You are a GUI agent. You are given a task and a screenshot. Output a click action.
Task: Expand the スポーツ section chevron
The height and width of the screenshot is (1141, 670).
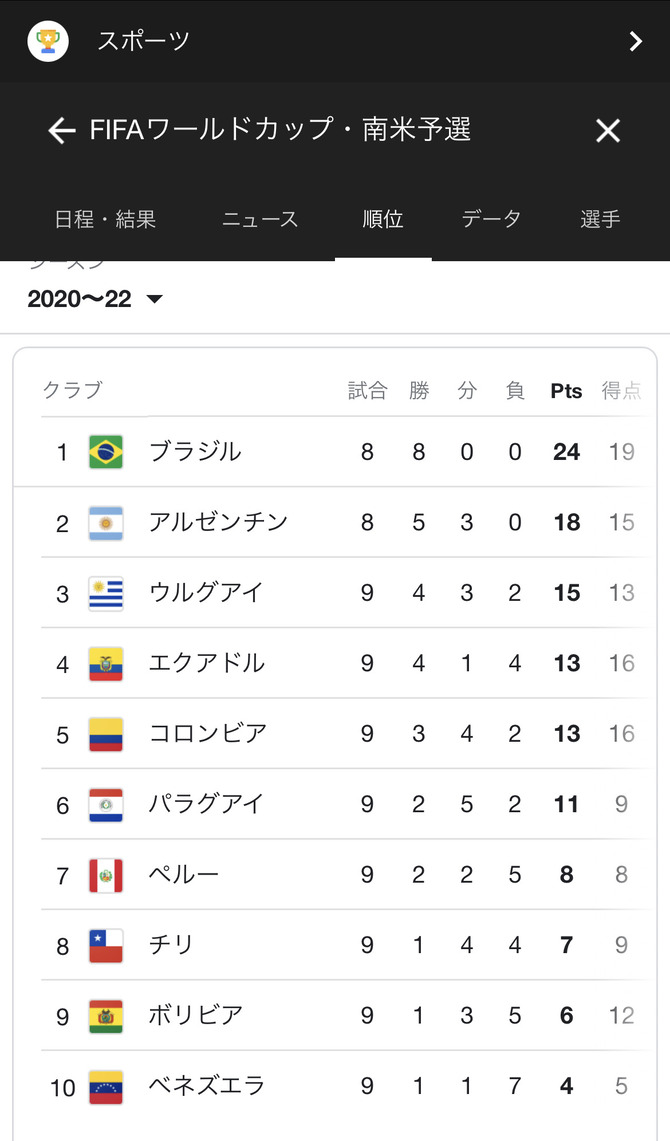point(635,41)
